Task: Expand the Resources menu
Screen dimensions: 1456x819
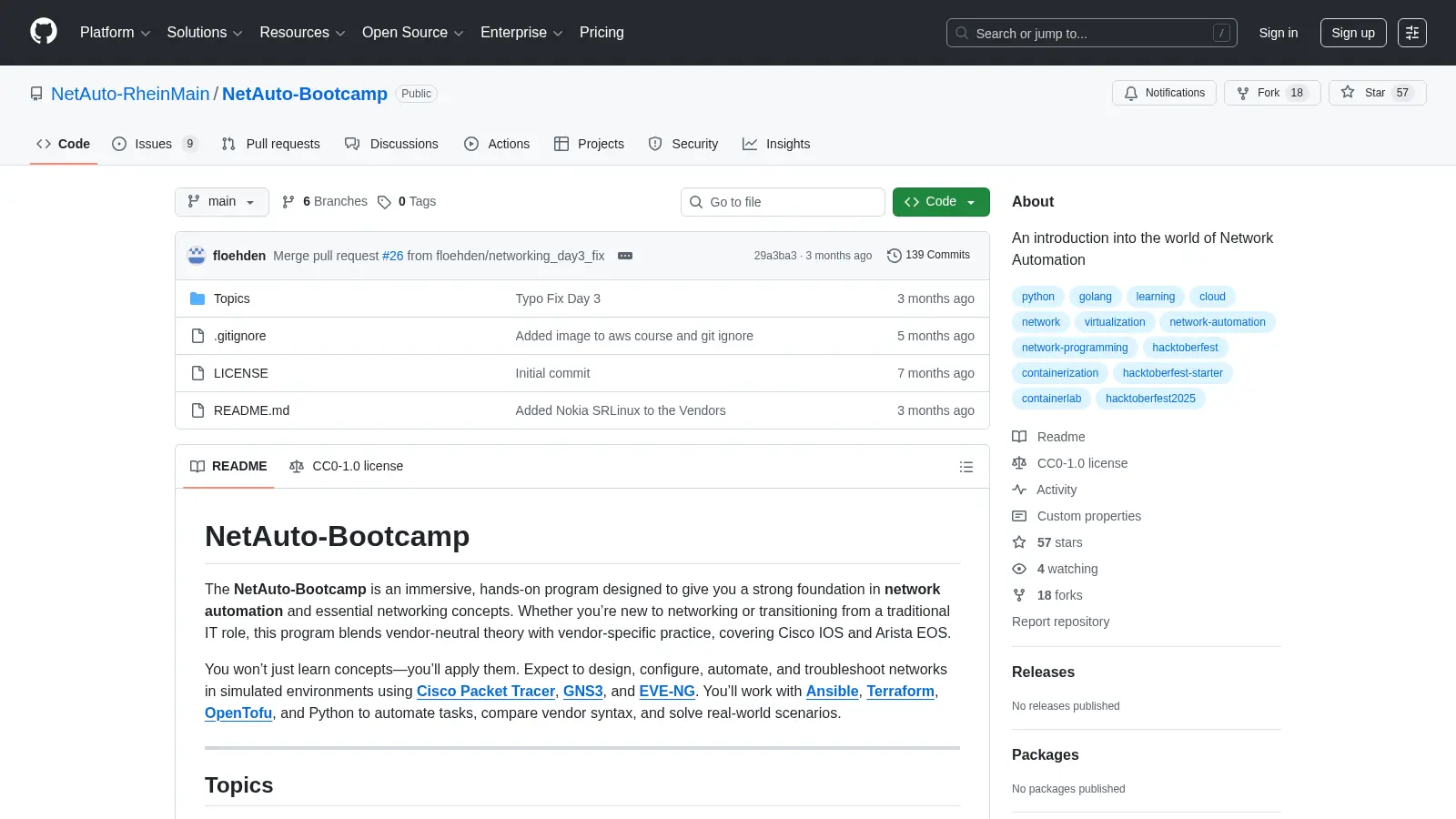Action: tap(302, 33)
